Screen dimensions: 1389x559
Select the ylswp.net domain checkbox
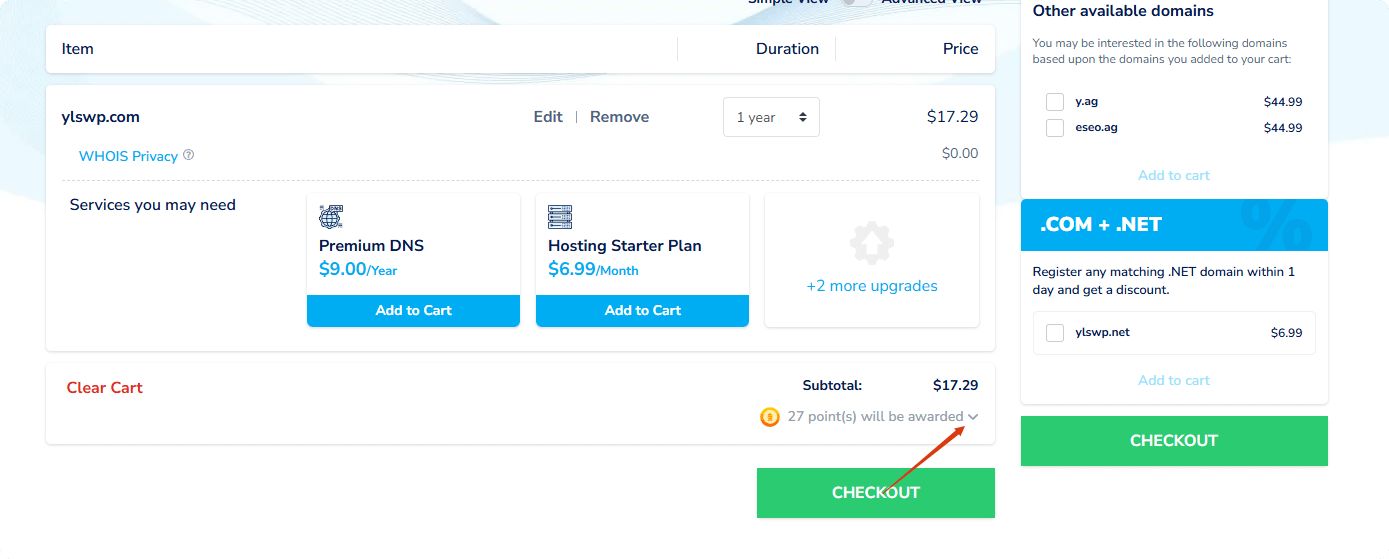pos(1054,333)
